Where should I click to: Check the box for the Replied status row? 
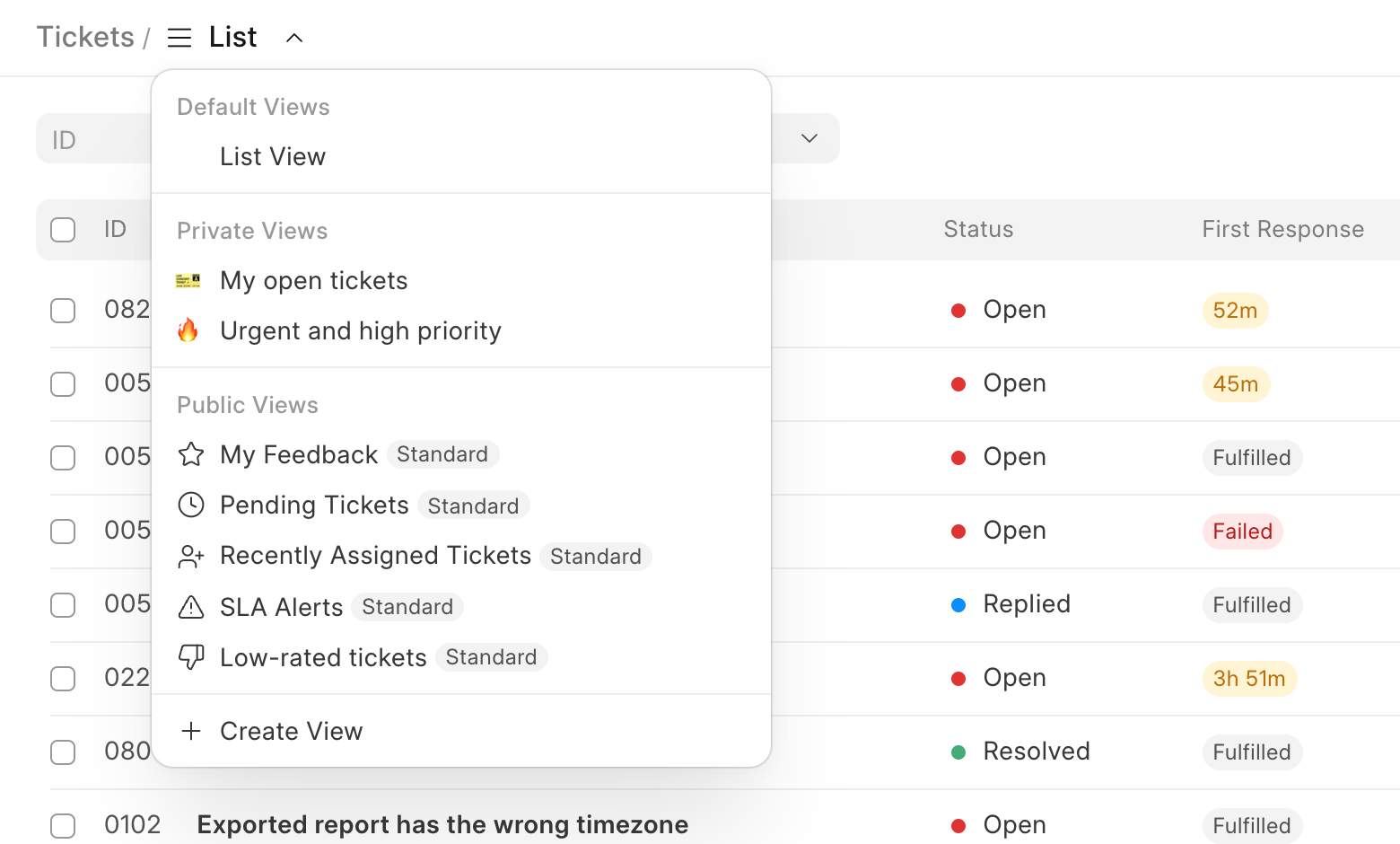[63, 605]
